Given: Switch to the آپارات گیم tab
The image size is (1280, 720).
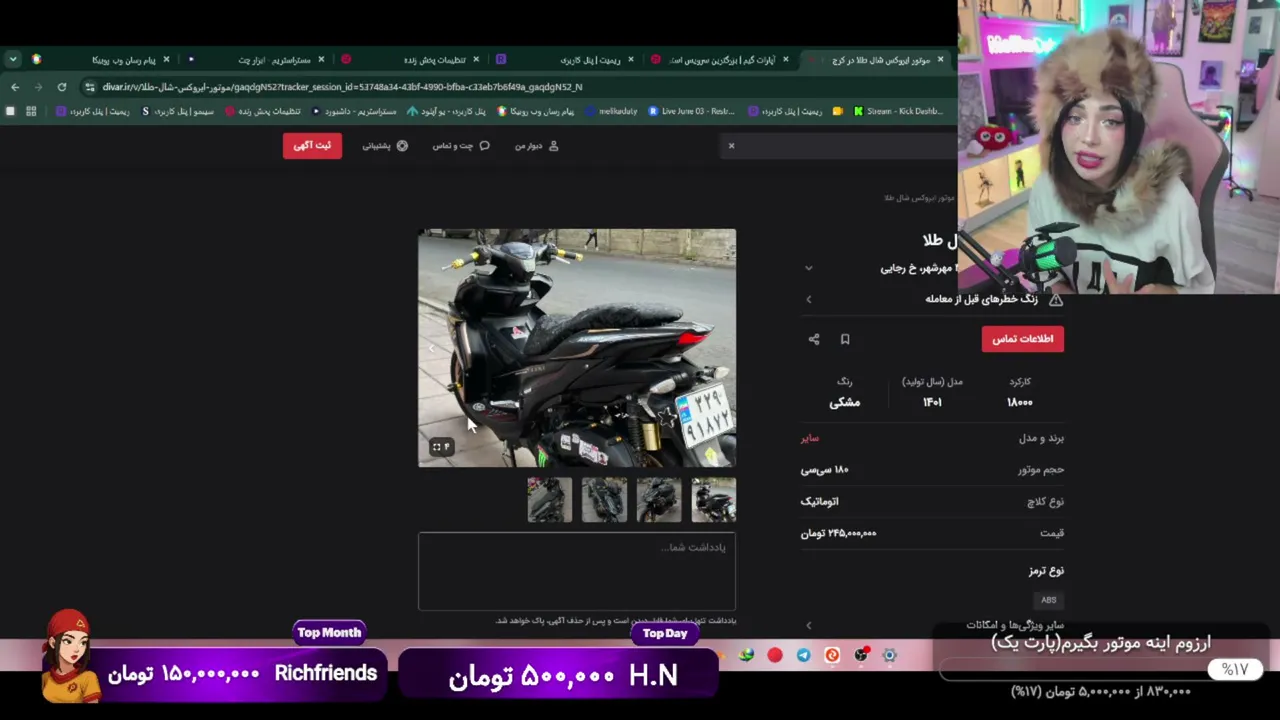Looking at the screenshot, I should point(721,60).
